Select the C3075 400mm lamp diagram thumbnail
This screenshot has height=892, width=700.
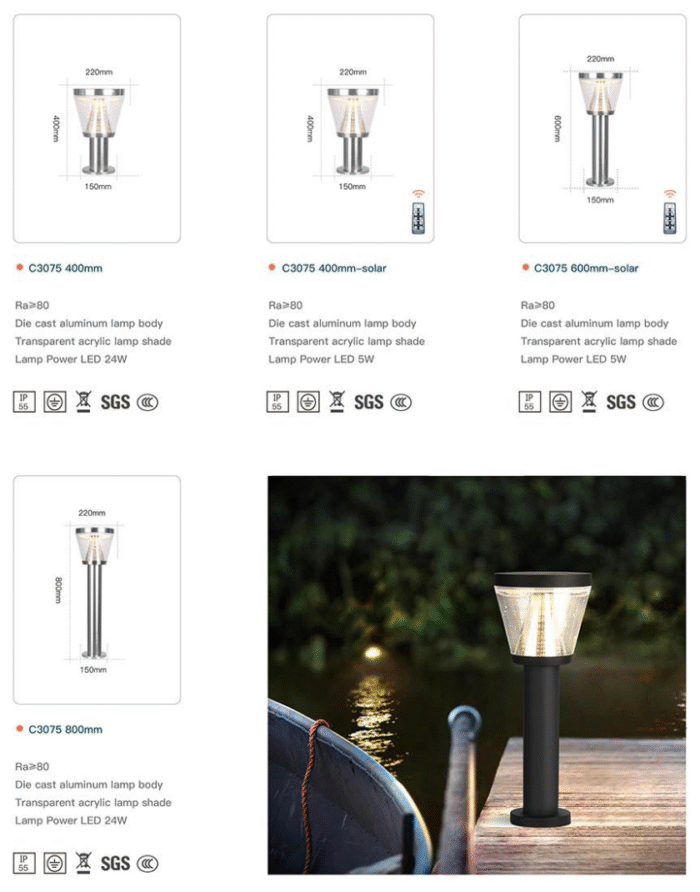pyautogui.click(x=97, y=129)
